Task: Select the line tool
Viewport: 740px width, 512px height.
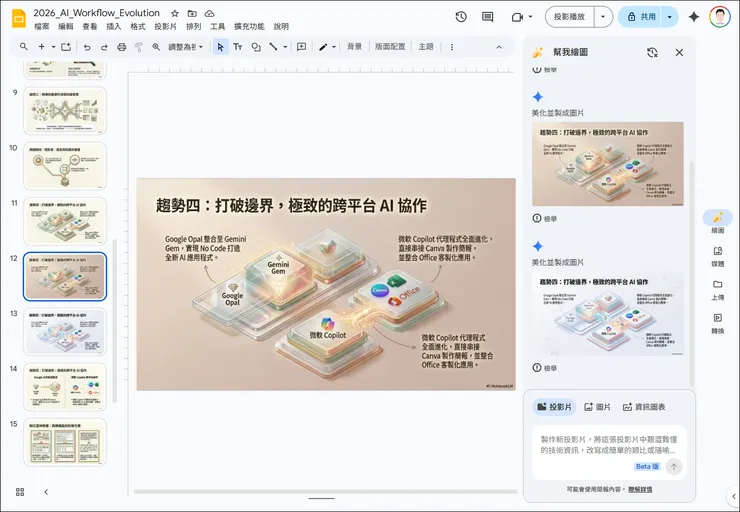Action: pyautogui.click(x=273, y=47)
